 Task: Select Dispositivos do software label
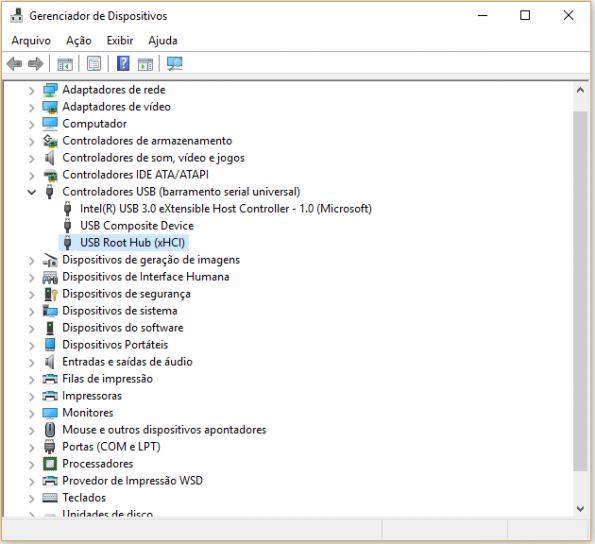click(123, 327)
